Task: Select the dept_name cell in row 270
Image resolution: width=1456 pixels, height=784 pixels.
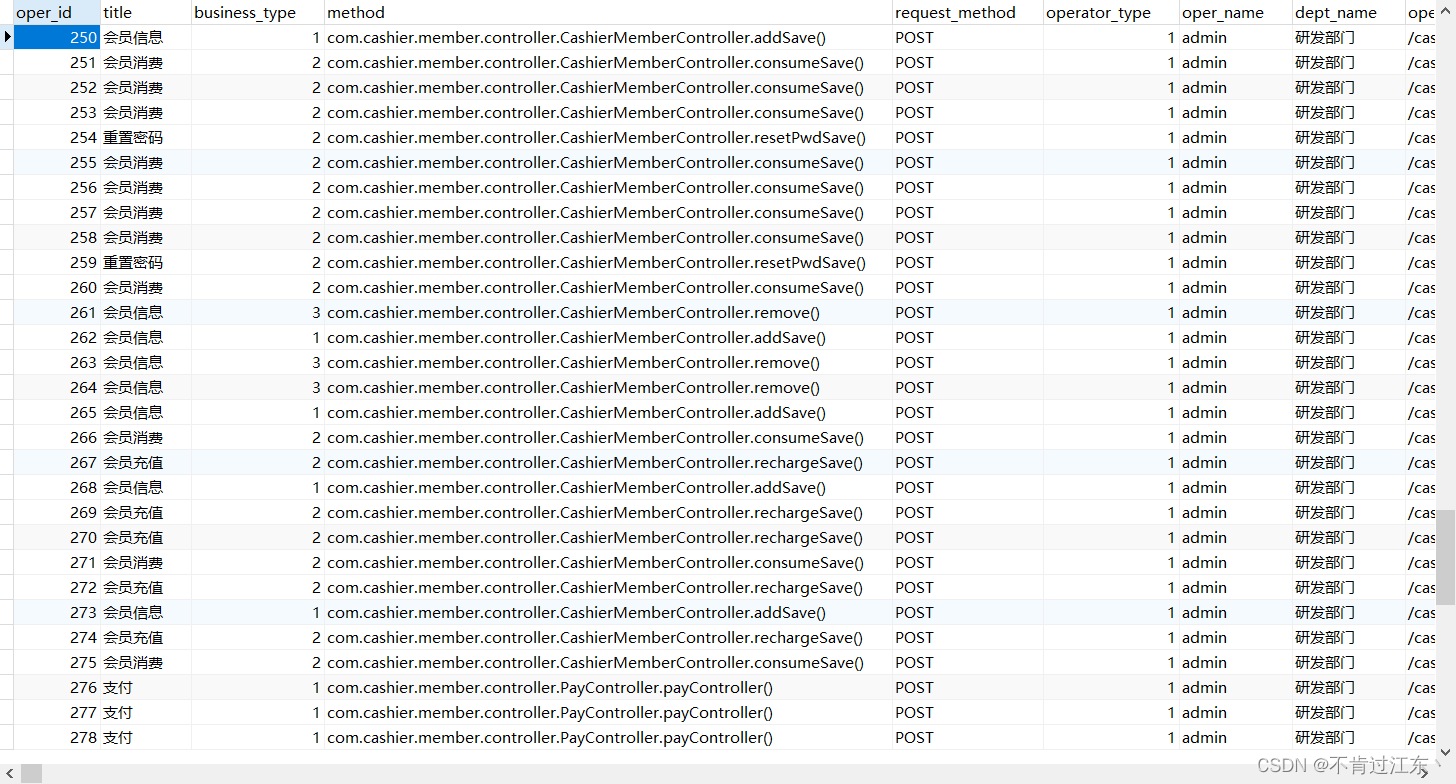Action: 1347,538
